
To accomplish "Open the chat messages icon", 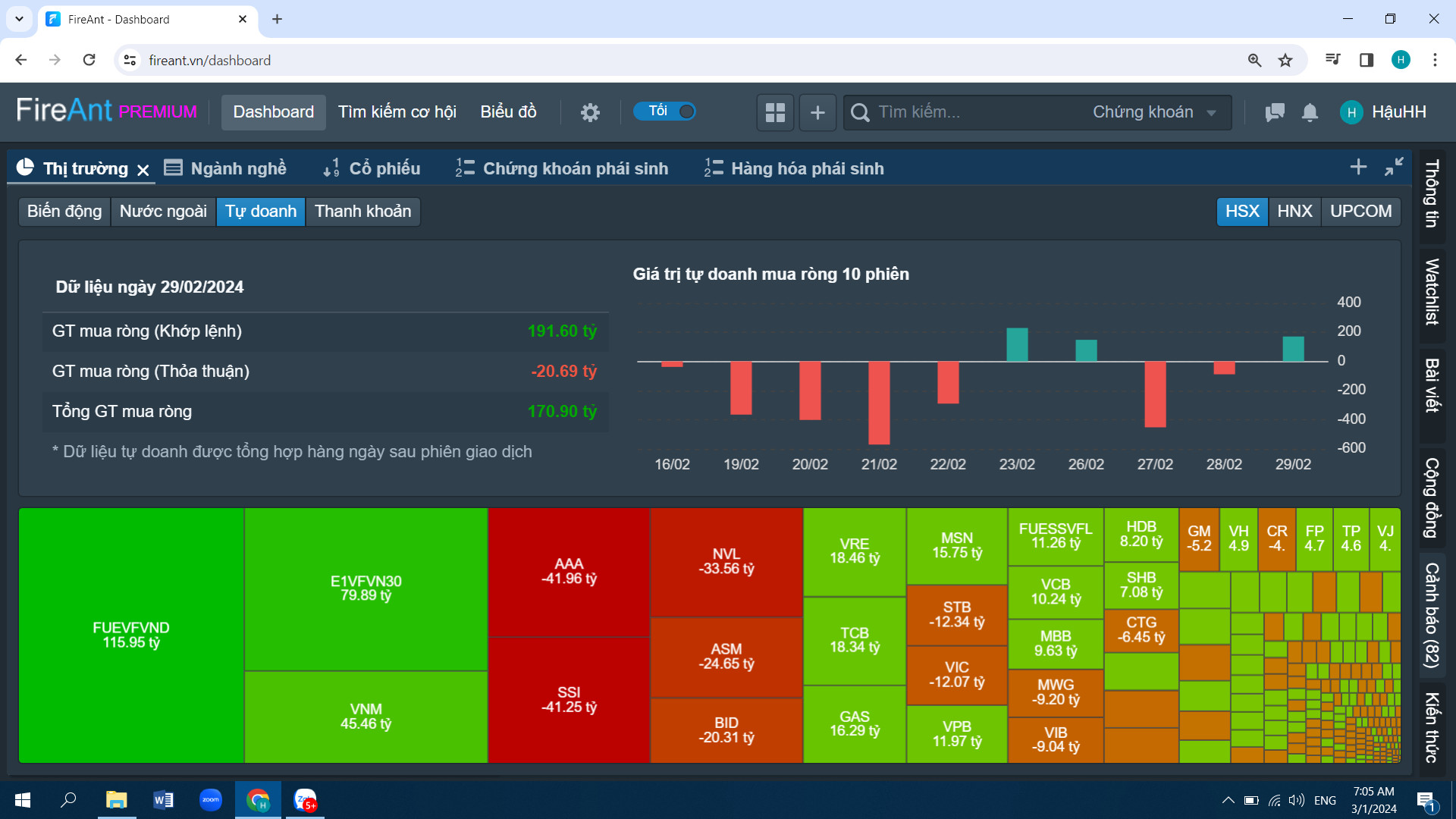I will [1275, 112].
